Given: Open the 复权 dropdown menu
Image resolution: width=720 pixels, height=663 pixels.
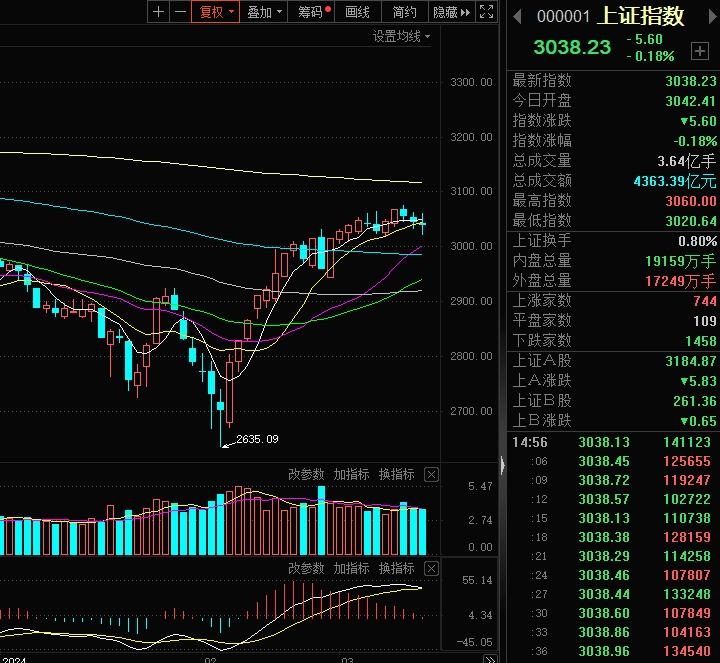Looking at the screenshot, I should (x=215, y=11).
